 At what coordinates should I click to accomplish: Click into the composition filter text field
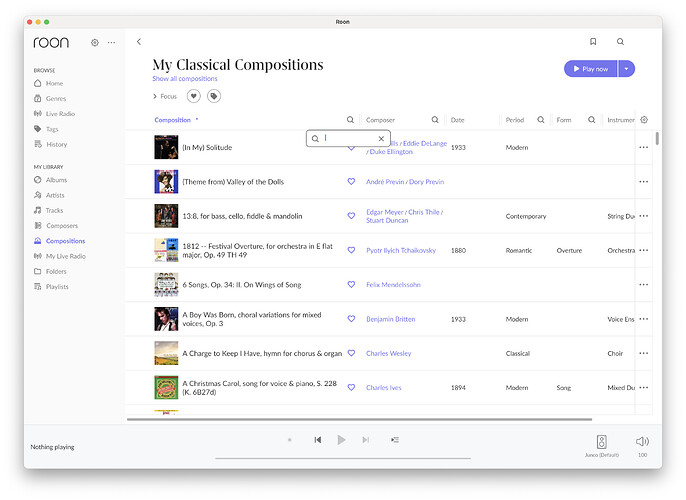coord(349,138)
